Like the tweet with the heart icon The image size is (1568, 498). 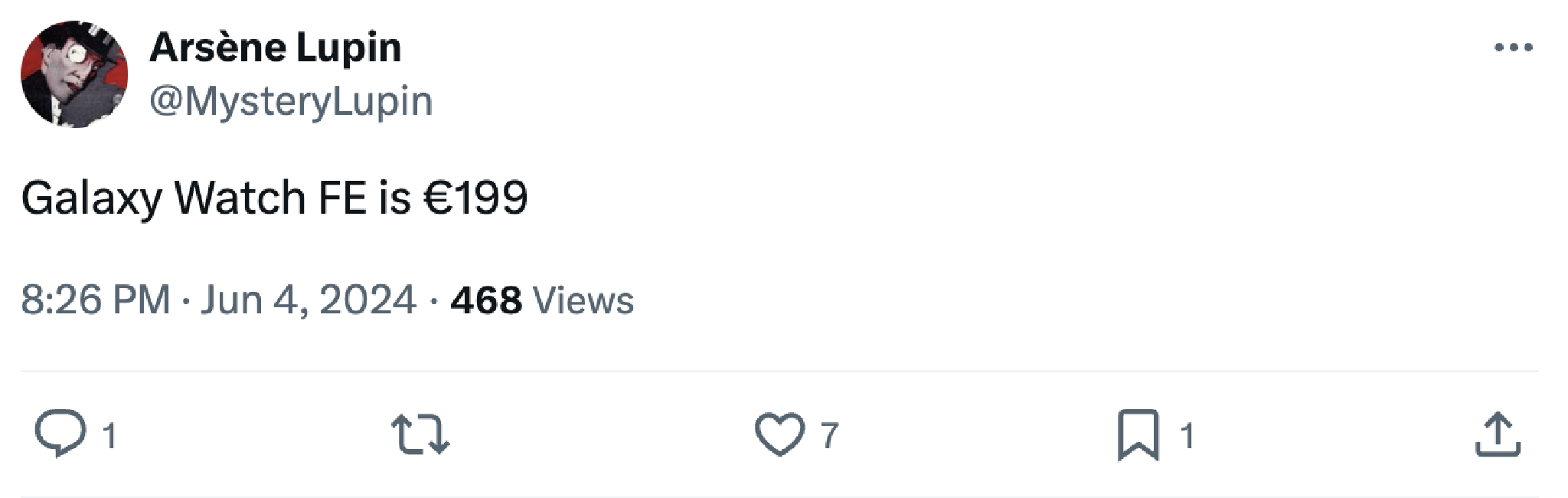pyautogui.click(x=779, y=434)
